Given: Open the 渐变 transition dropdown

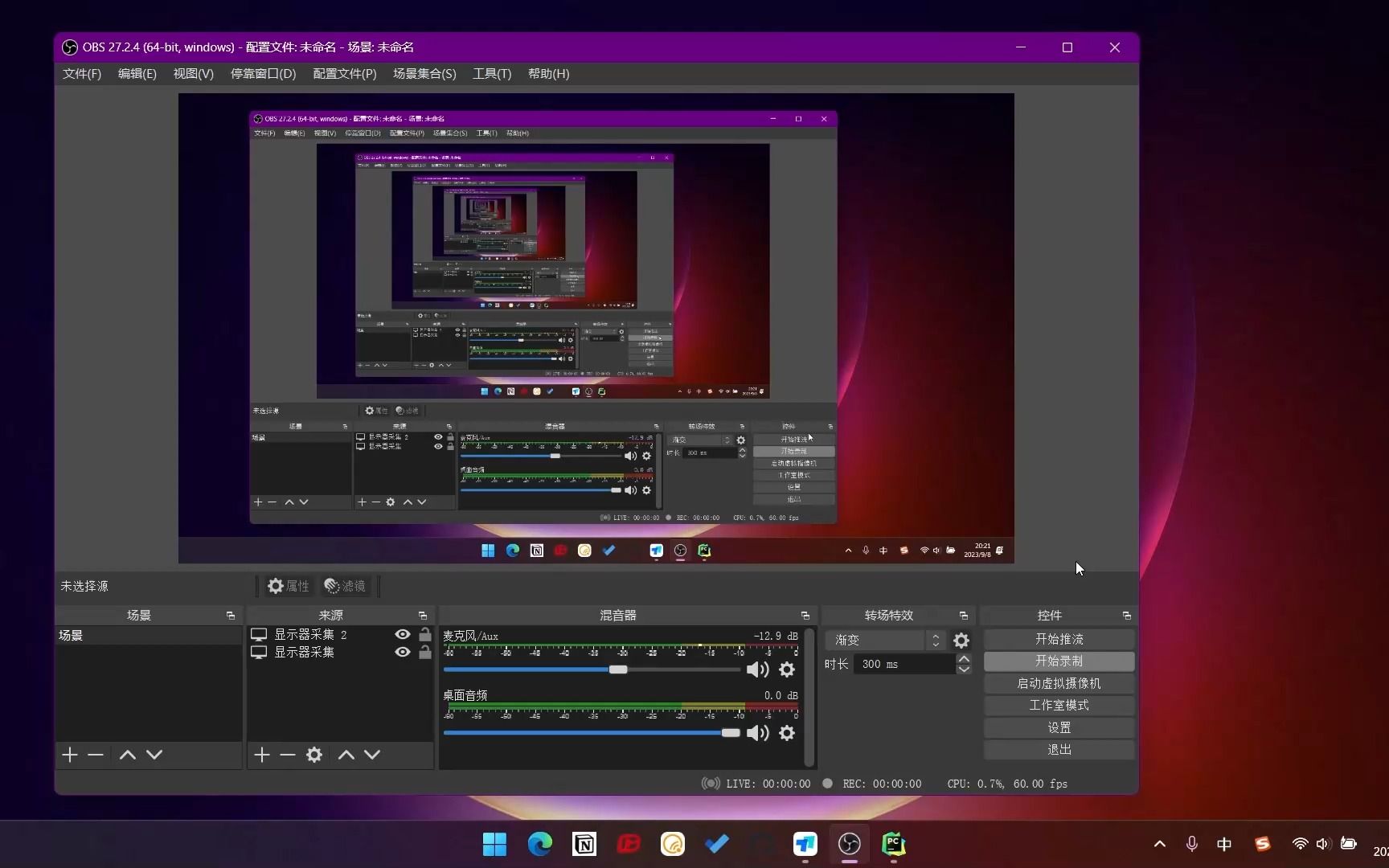Looking at the screenshot, I should pyautogui.click(x=876, y=640).
